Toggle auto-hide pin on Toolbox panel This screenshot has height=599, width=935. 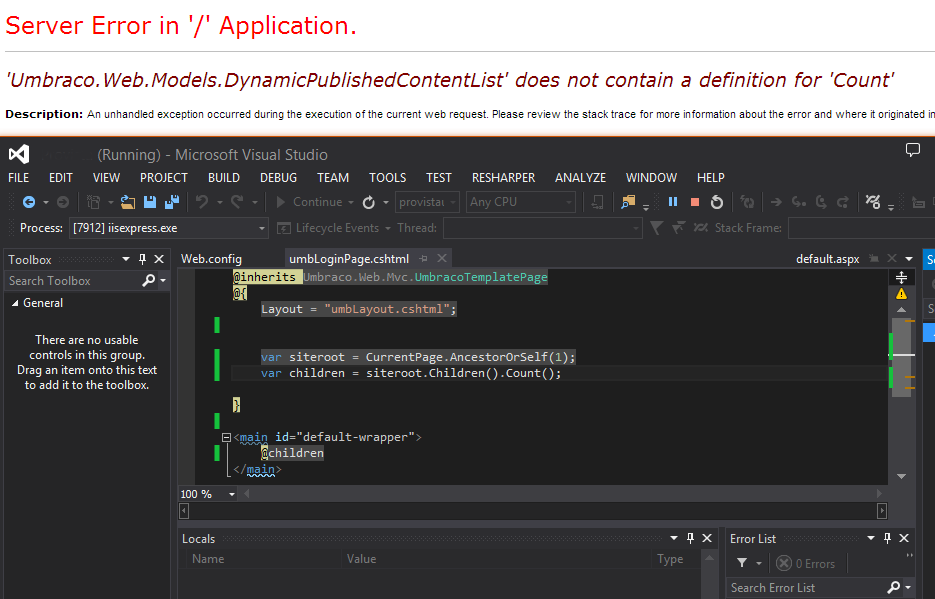[142, 259]
